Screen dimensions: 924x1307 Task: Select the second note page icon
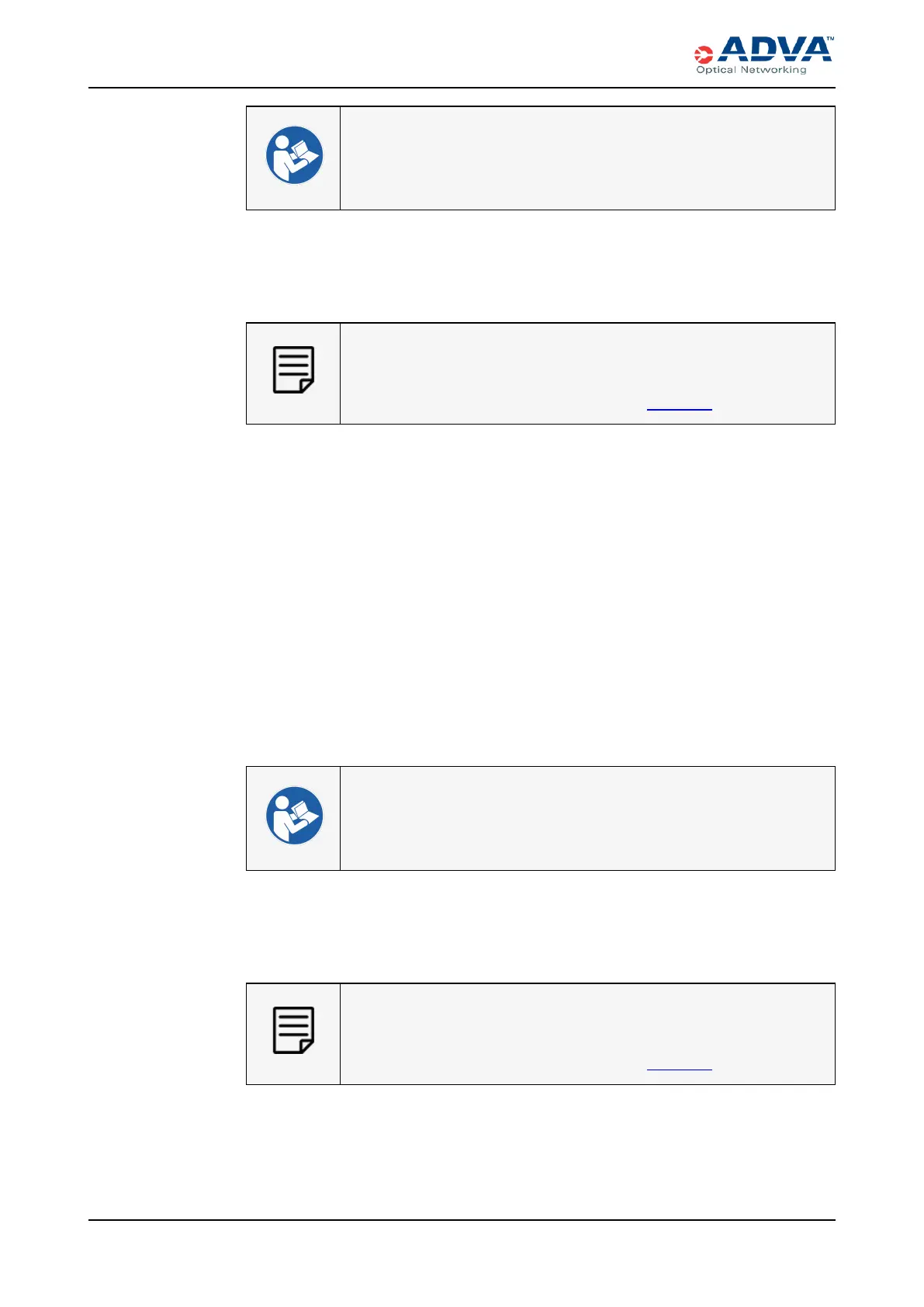pyautogui.click(x=293, y=1030)
